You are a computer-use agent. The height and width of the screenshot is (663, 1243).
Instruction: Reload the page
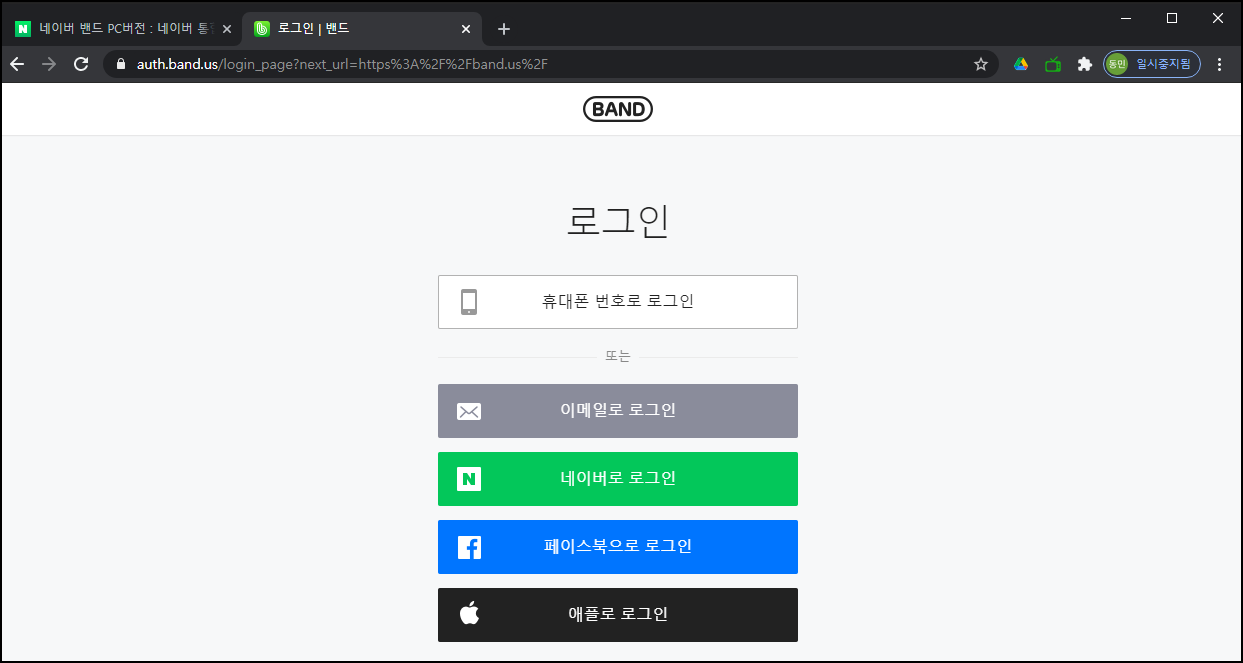click(x=81, y=64)
